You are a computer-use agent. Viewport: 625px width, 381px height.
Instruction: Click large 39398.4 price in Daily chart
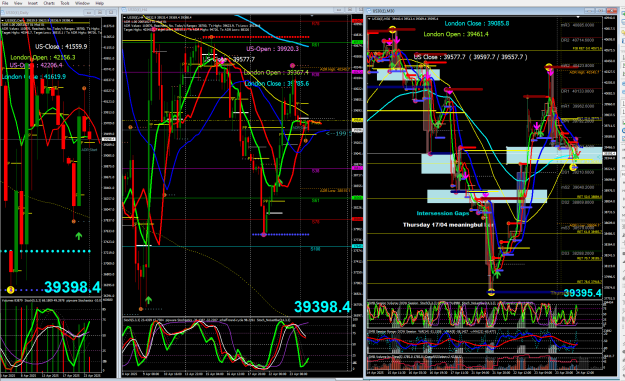click(x=72, y=287)
